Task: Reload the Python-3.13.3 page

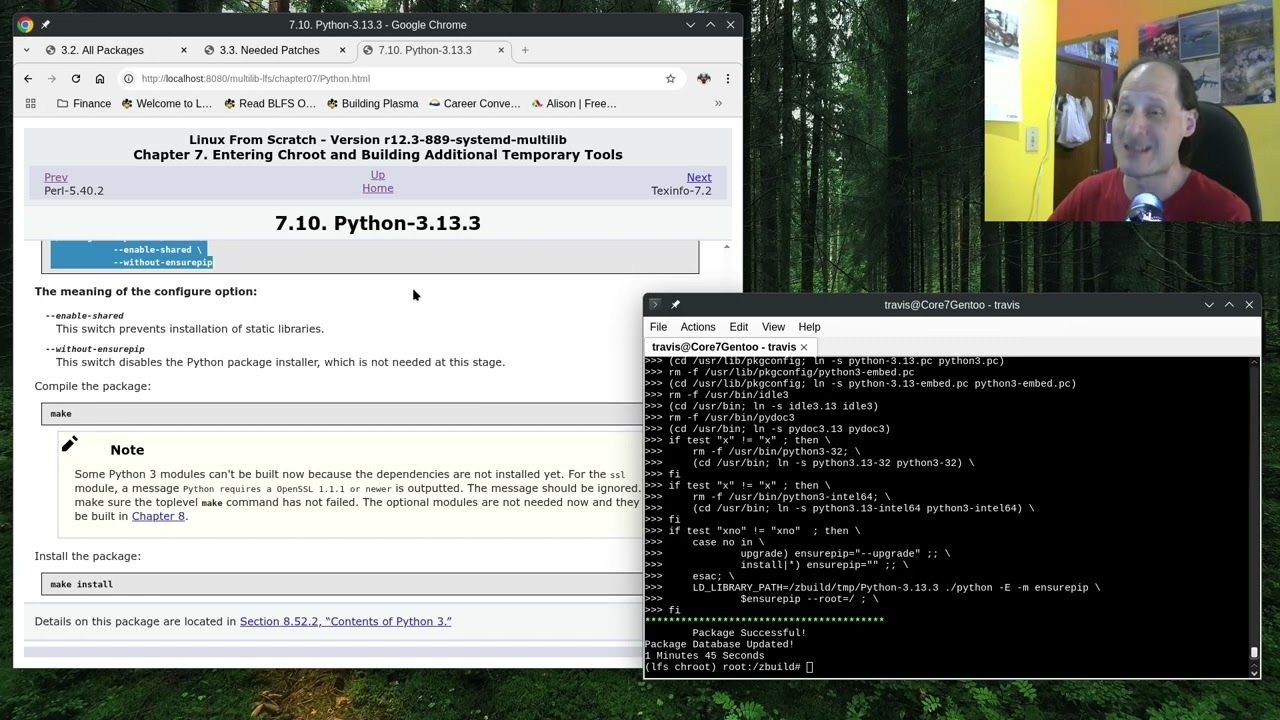Action: click(75, 78)
